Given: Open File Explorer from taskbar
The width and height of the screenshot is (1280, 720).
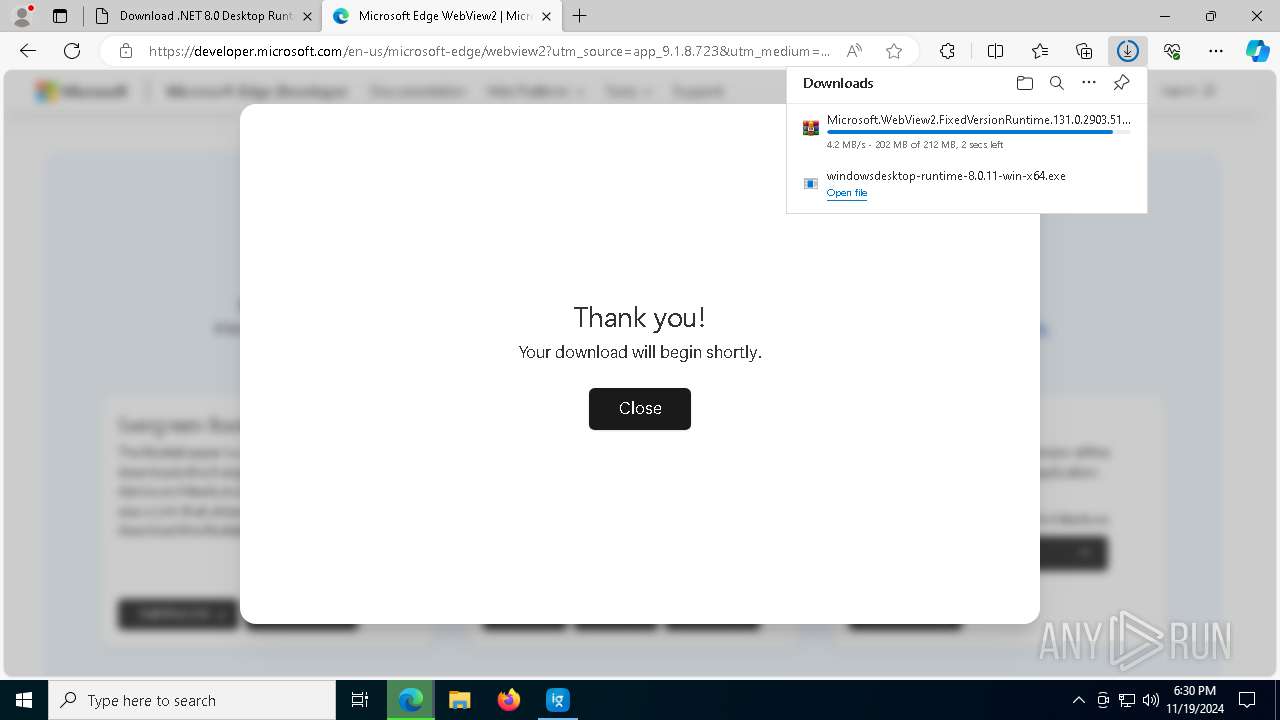Looking at the screenshot, I should 460,700.
